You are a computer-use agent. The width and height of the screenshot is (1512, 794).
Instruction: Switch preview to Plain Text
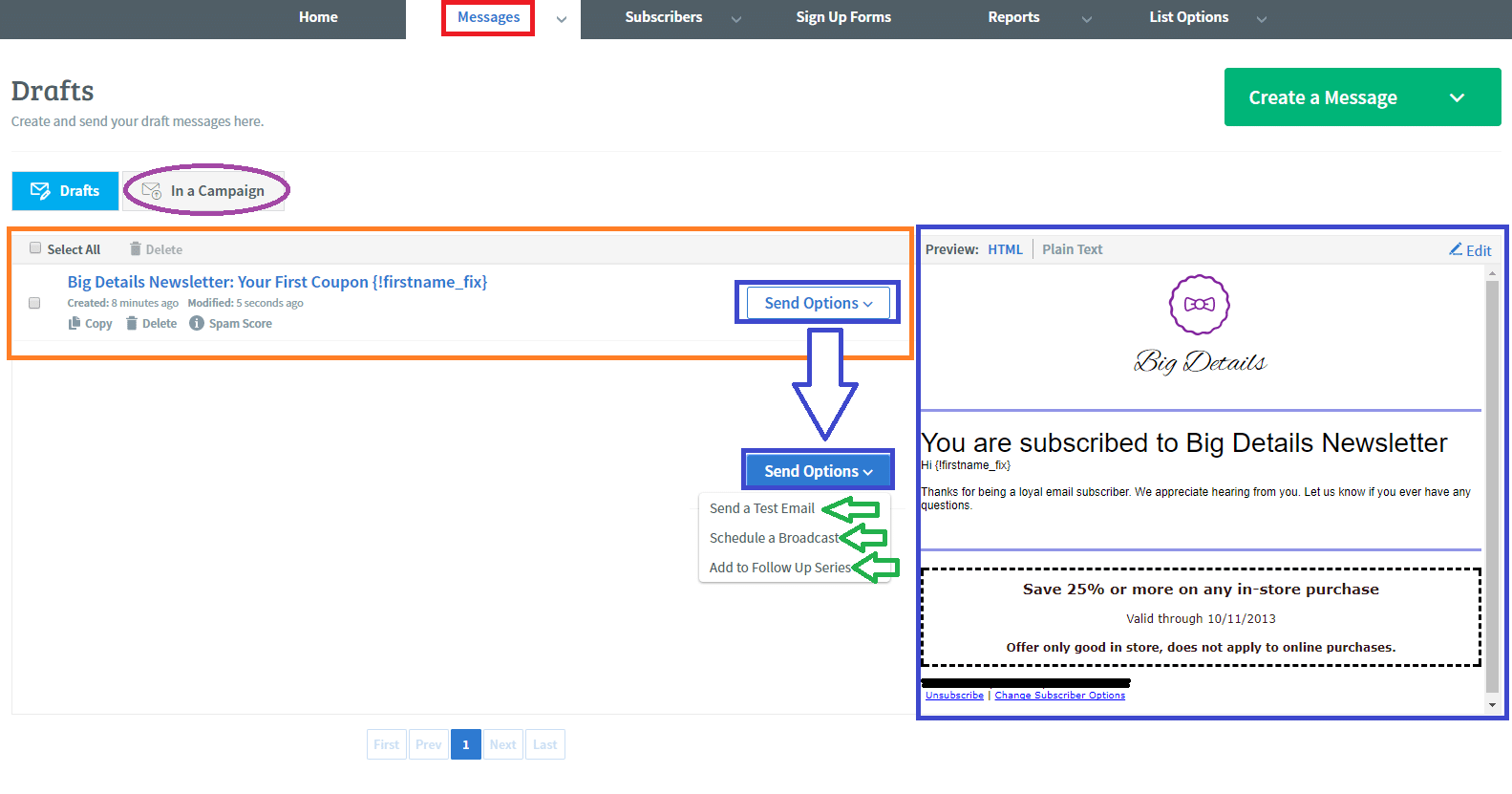pyautogui.click(x=1072, y=249)
